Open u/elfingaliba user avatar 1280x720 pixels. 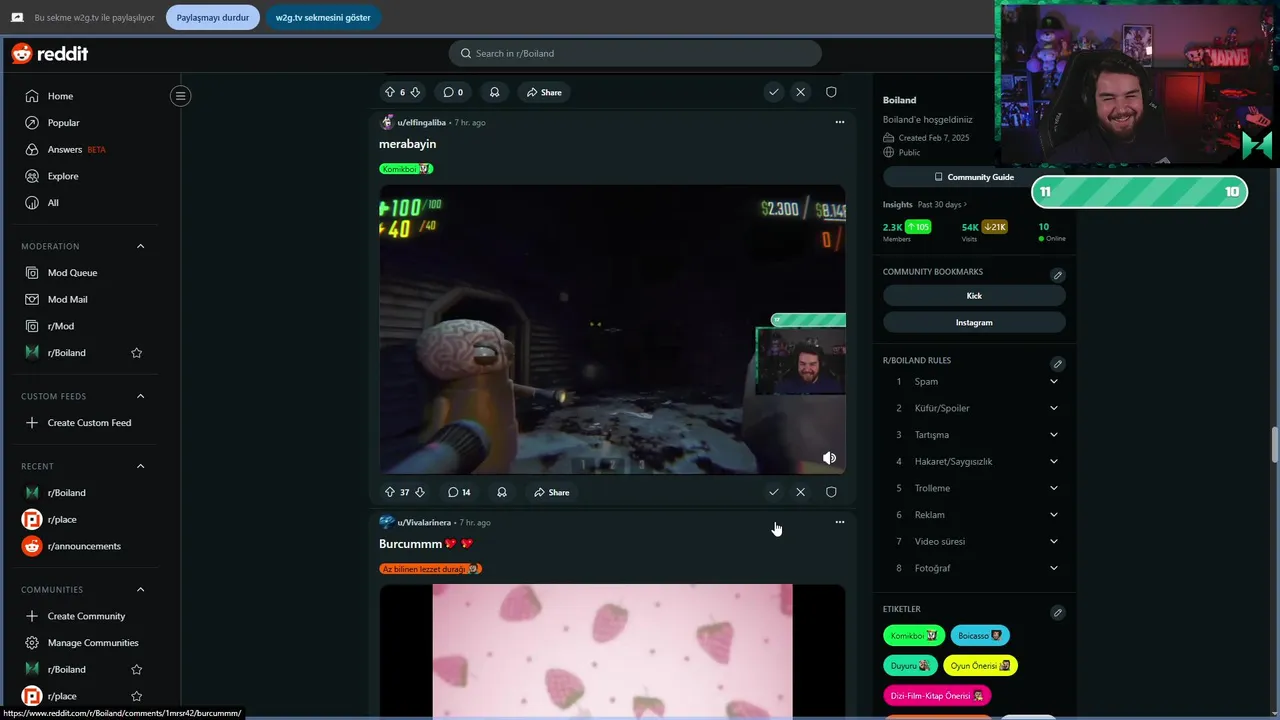(x=387, y=122)
